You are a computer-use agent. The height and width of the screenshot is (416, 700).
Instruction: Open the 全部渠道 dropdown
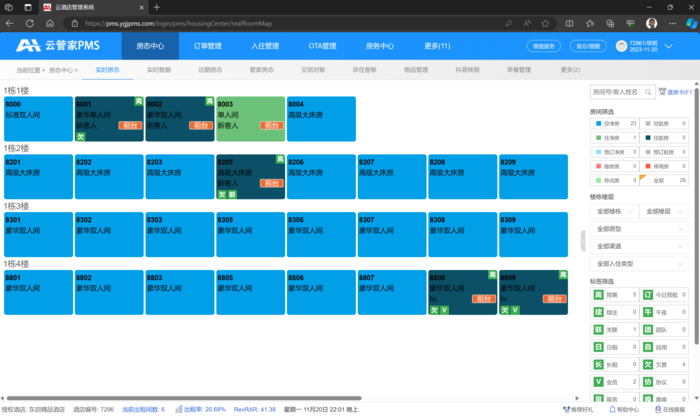(x=639, y=246)
